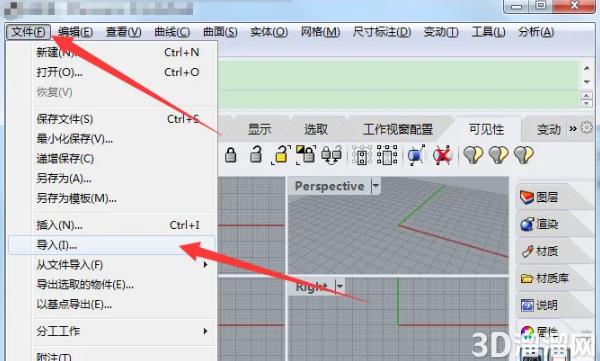
Task: Click the black-and-yellow isolate lock icon
Action: coord(306,155)
